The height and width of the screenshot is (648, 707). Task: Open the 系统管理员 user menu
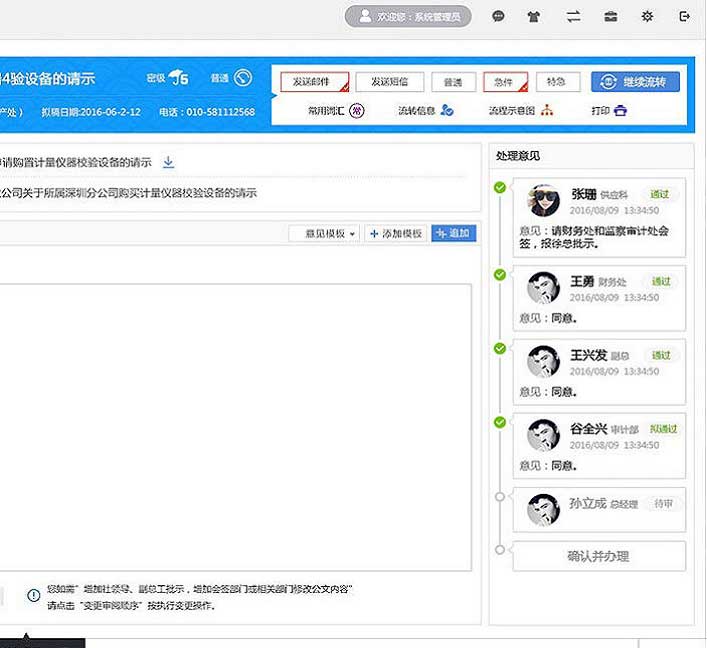408,17
